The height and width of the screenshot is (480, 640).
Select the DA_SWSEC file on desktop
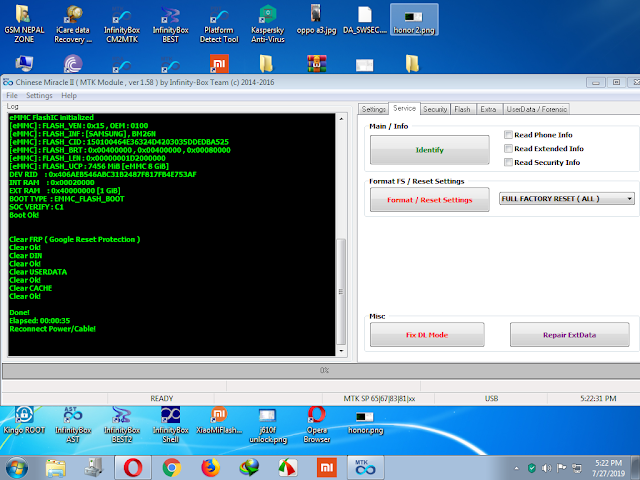click(x=365, y=20)
